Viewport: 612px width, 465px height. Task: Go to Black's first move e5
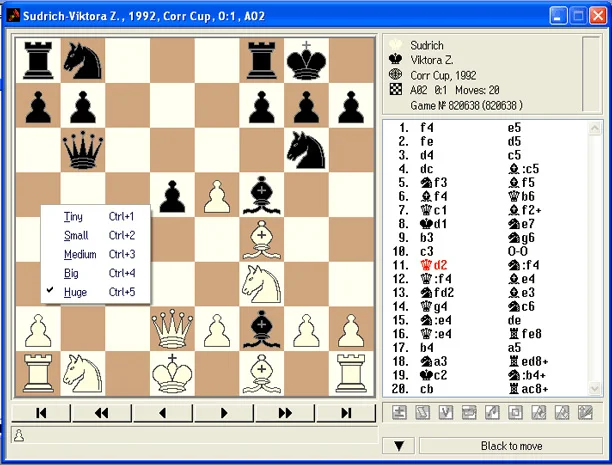pyautogui.click(x=514, y=128)
